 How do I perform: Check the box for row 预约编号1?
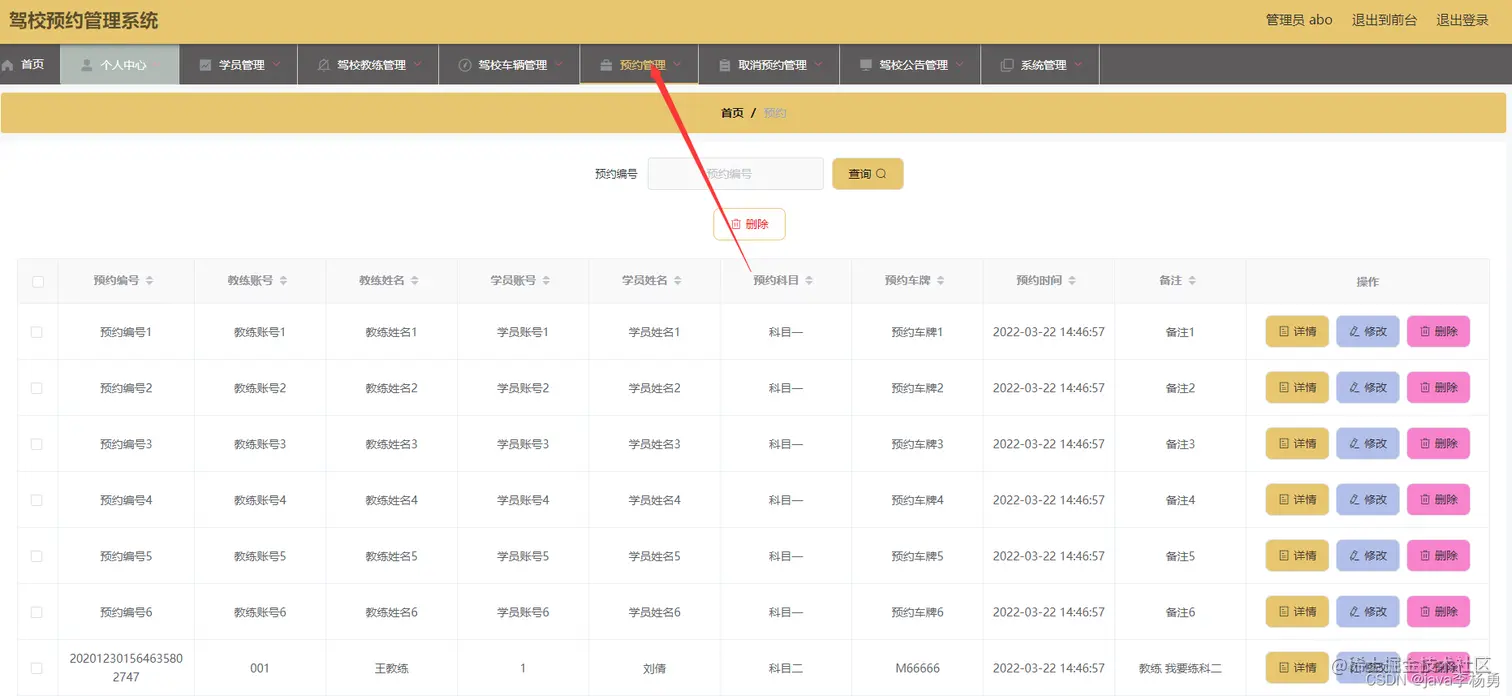37,332
